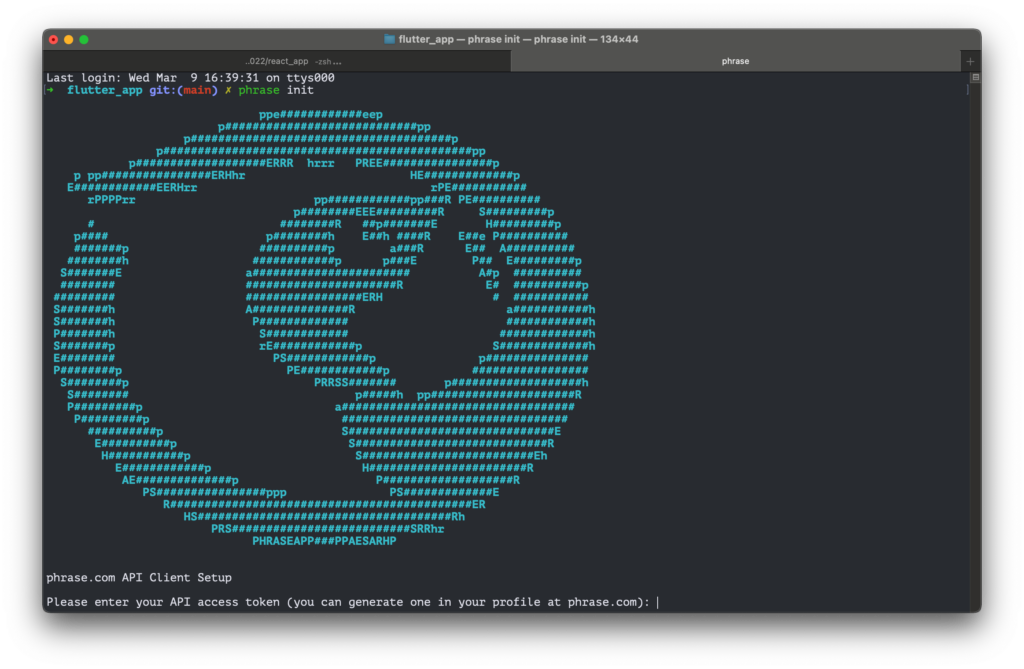Click the red git dirty-state cross symbol
The image size is (1024, 669).
(x=226, y=89)
